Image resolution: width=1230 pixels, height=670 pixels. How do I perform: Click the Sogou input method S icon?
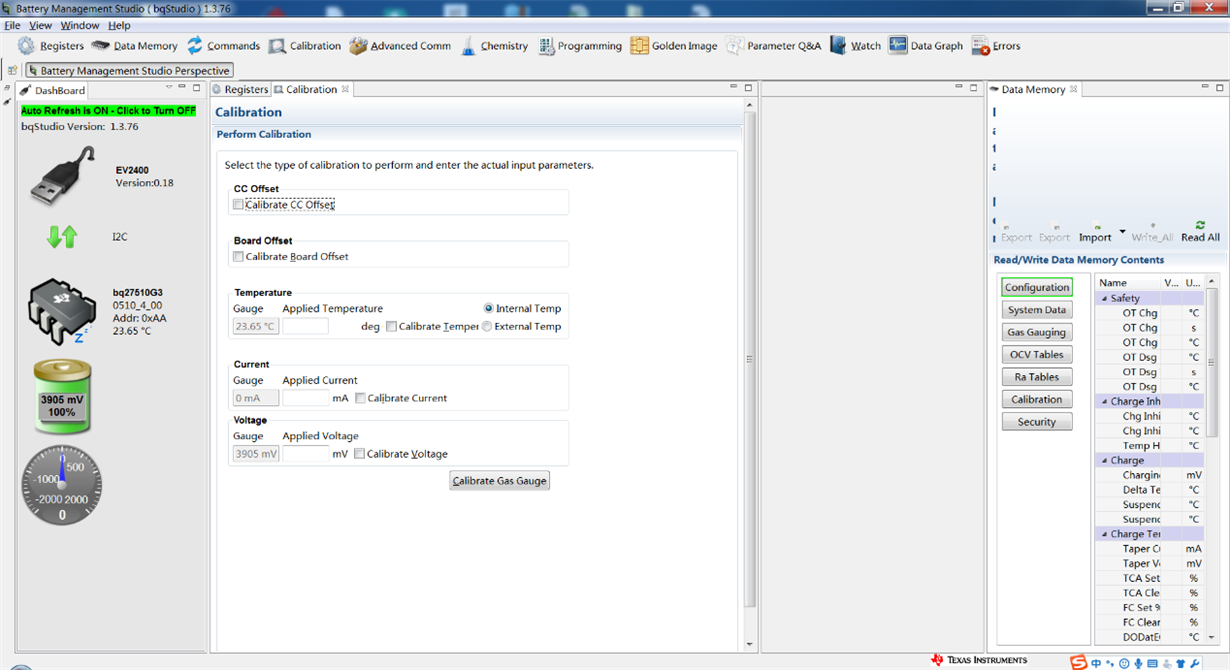tap(1078, 662)
